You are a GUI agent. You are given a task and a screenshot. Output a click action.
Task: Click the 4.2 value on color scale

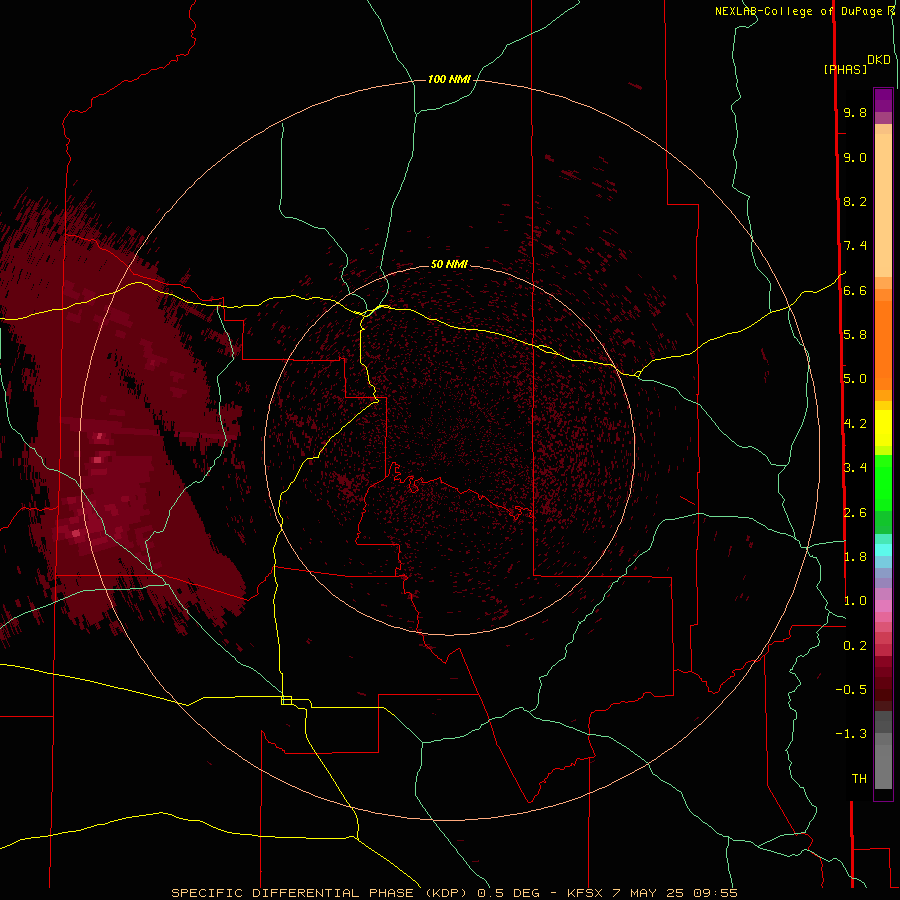855,424
